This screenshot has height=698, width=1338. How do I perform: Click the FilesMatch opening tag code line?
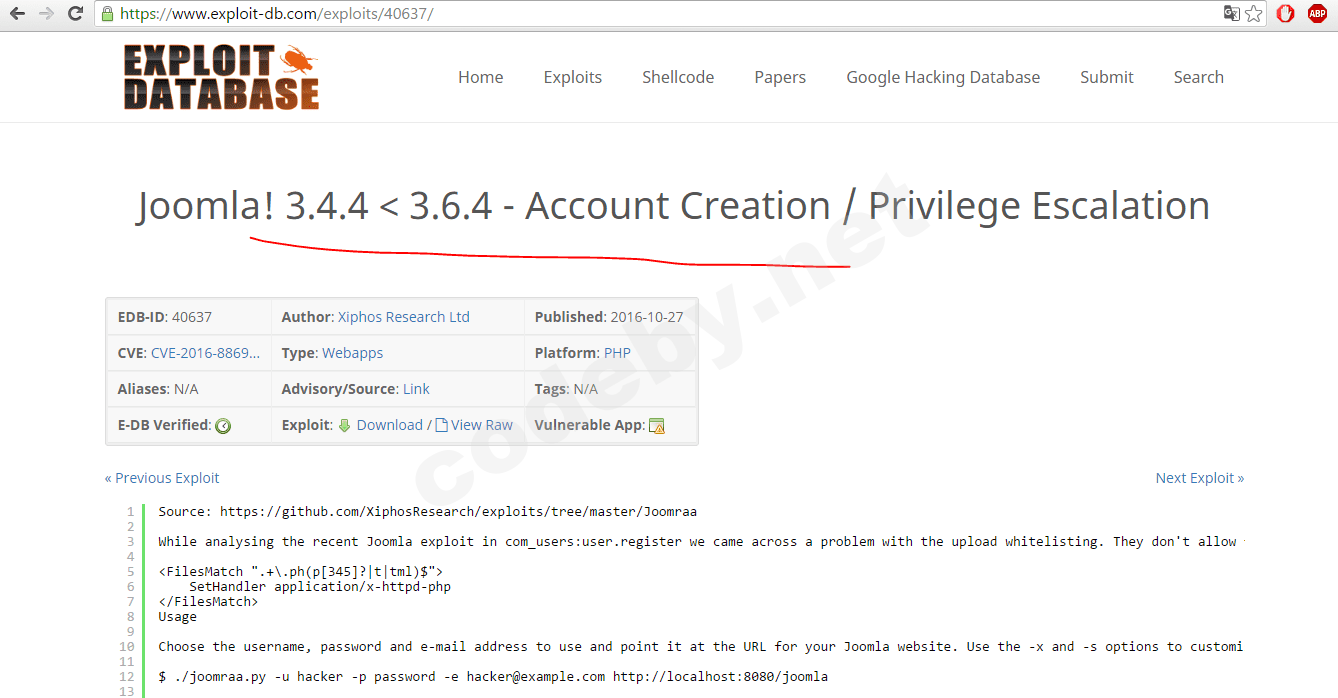[x=300, y=571]
